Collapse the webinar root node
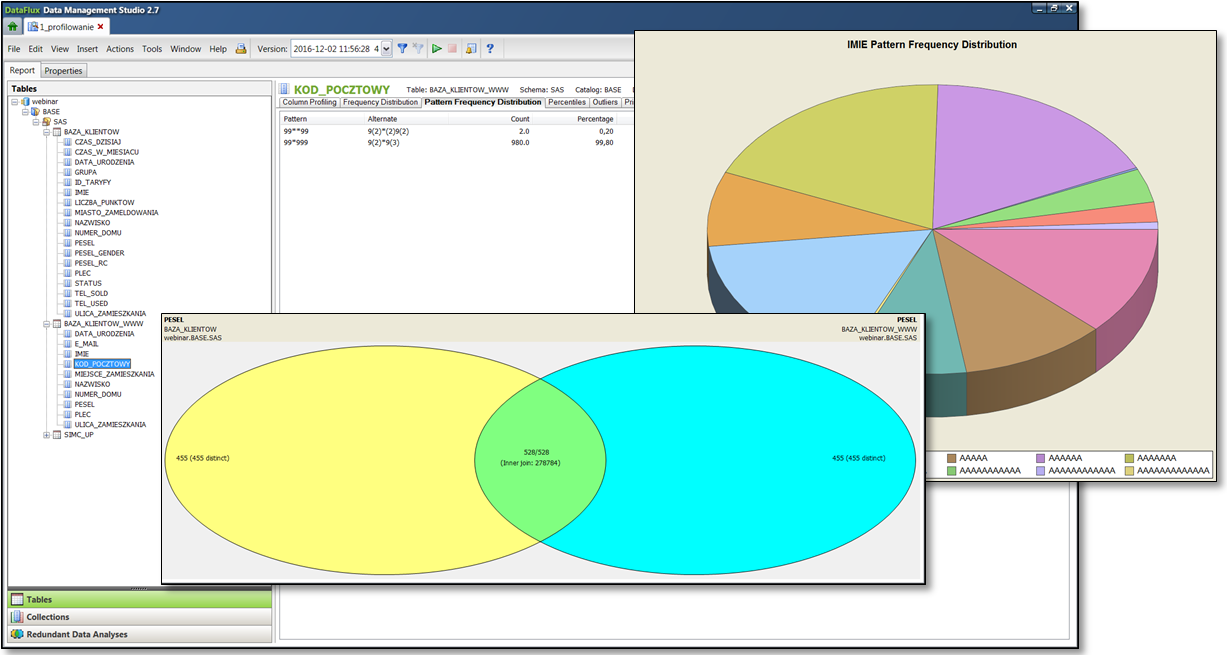Image resolution: width=1227 pixels, height=655 pixels. [14, 101]
